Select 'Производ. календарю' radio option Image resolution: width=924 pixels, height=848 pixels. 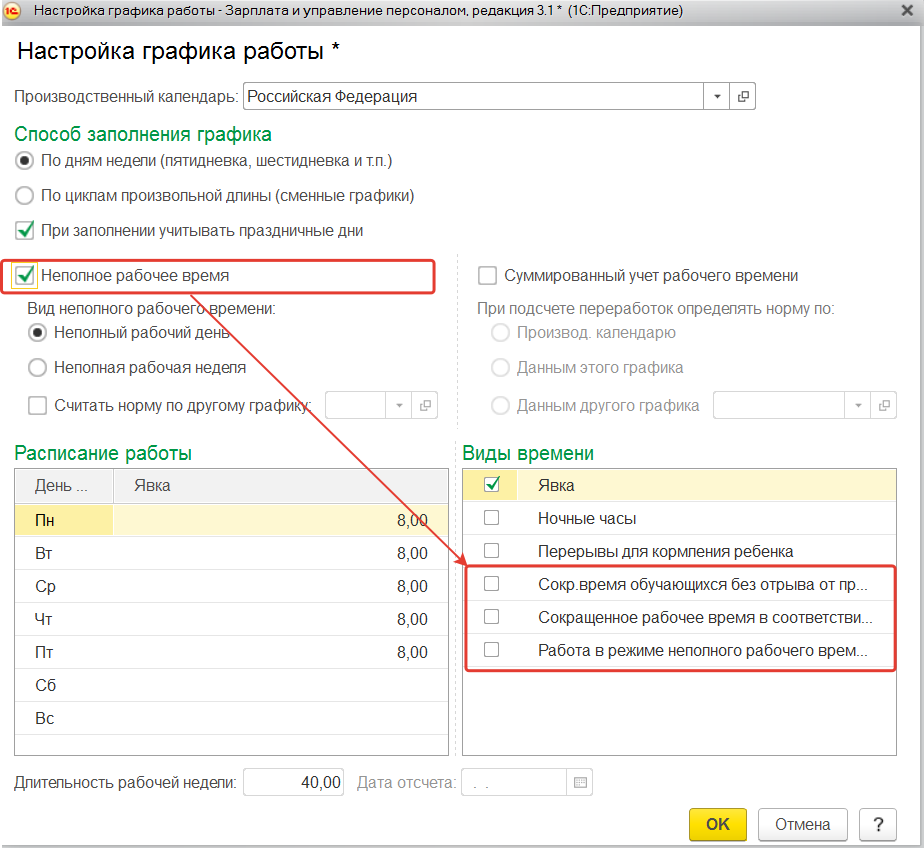[500, 333]
